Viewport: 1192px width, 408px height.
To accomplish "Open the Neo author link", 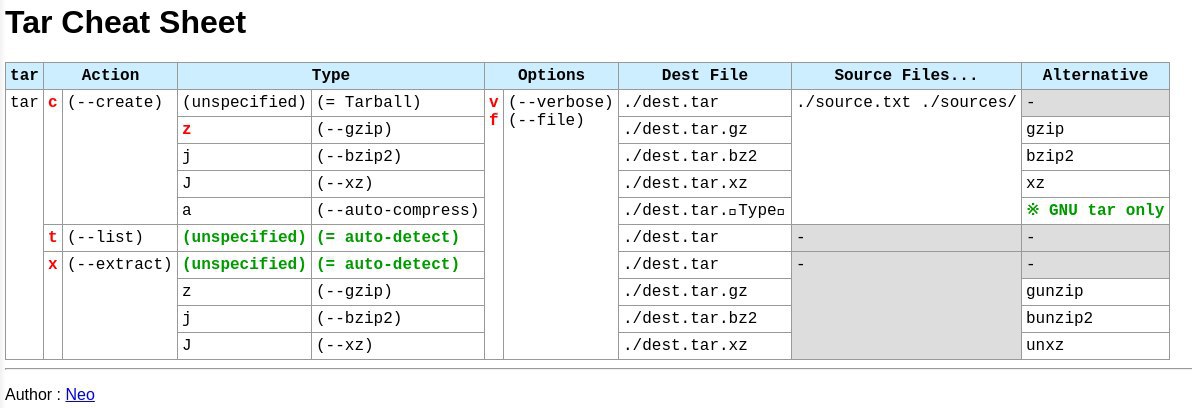I will pyautogui.click(x=80, y=394).
